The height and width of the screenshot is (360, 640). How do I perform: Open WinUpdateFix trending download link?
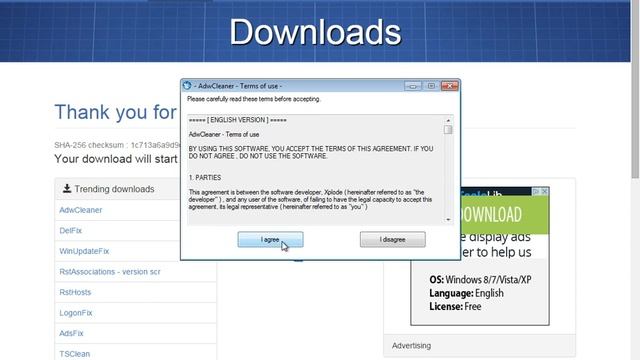point(84,251)
